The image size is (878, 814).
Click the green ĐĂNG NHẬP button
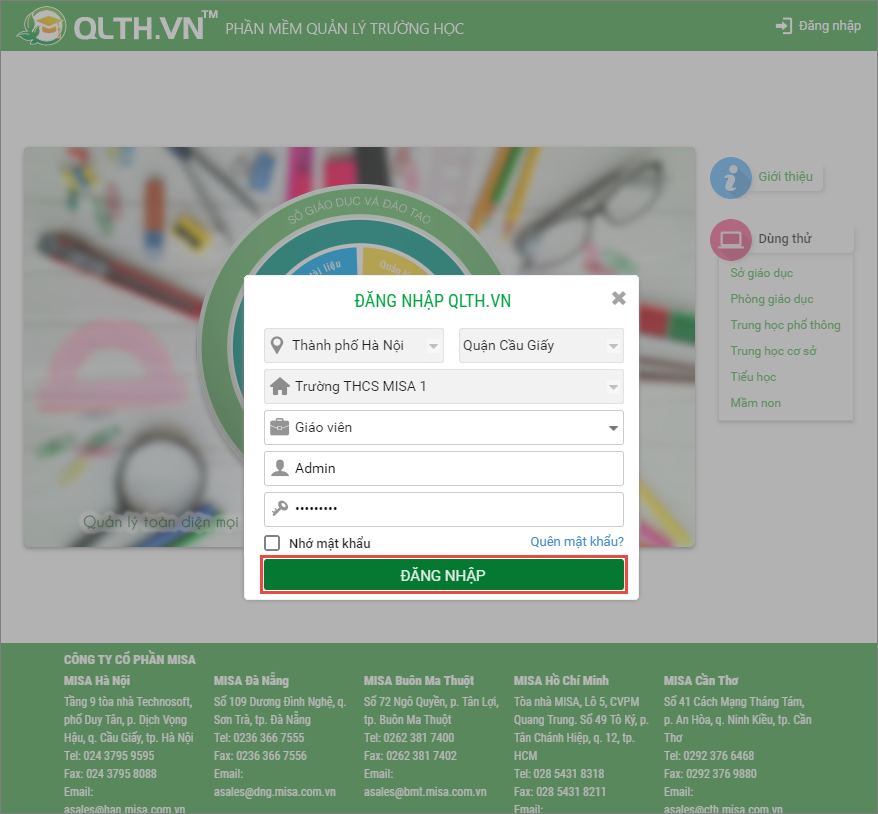pyautogui.click(x=443, y=575)
